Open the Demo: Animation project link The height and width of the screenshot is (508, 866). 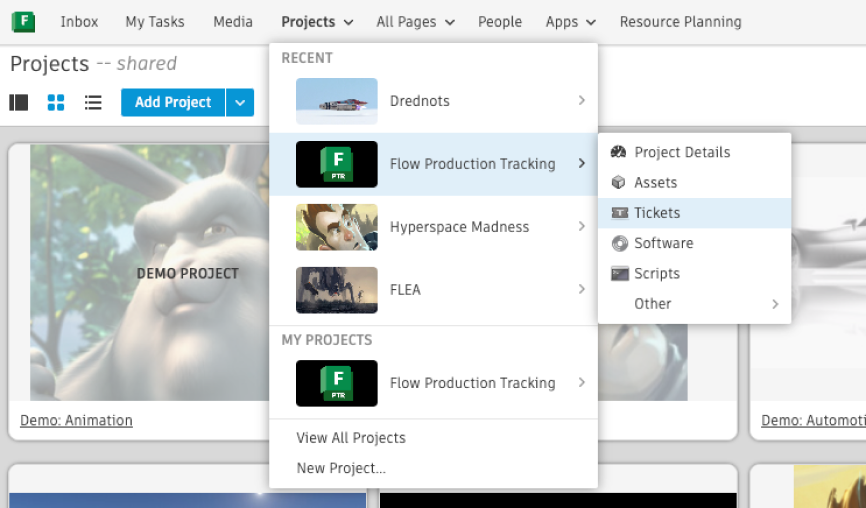coord(76,421)
